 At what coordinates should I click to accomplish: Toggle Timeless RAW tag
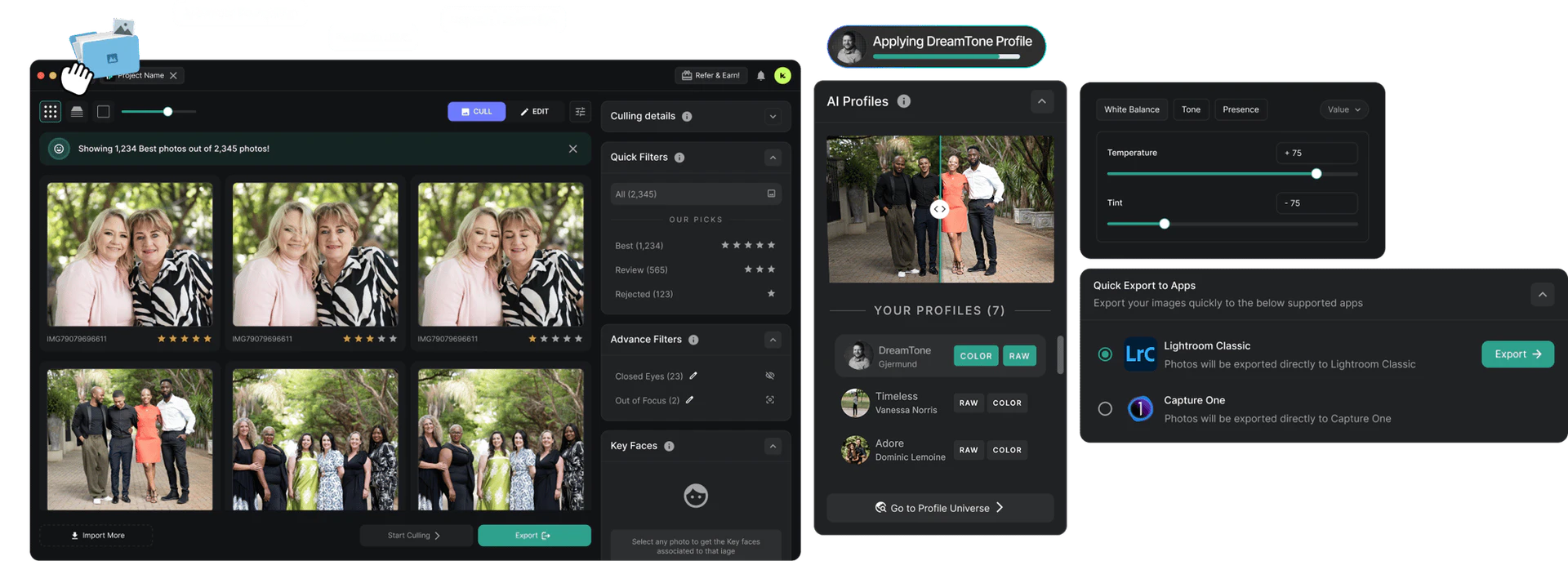pyautogui.click(x=969, y=403)
